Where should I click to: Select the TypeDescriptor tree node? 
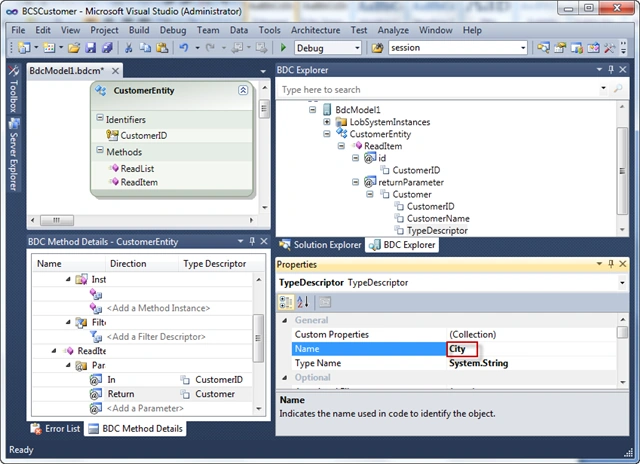[437, 231]
